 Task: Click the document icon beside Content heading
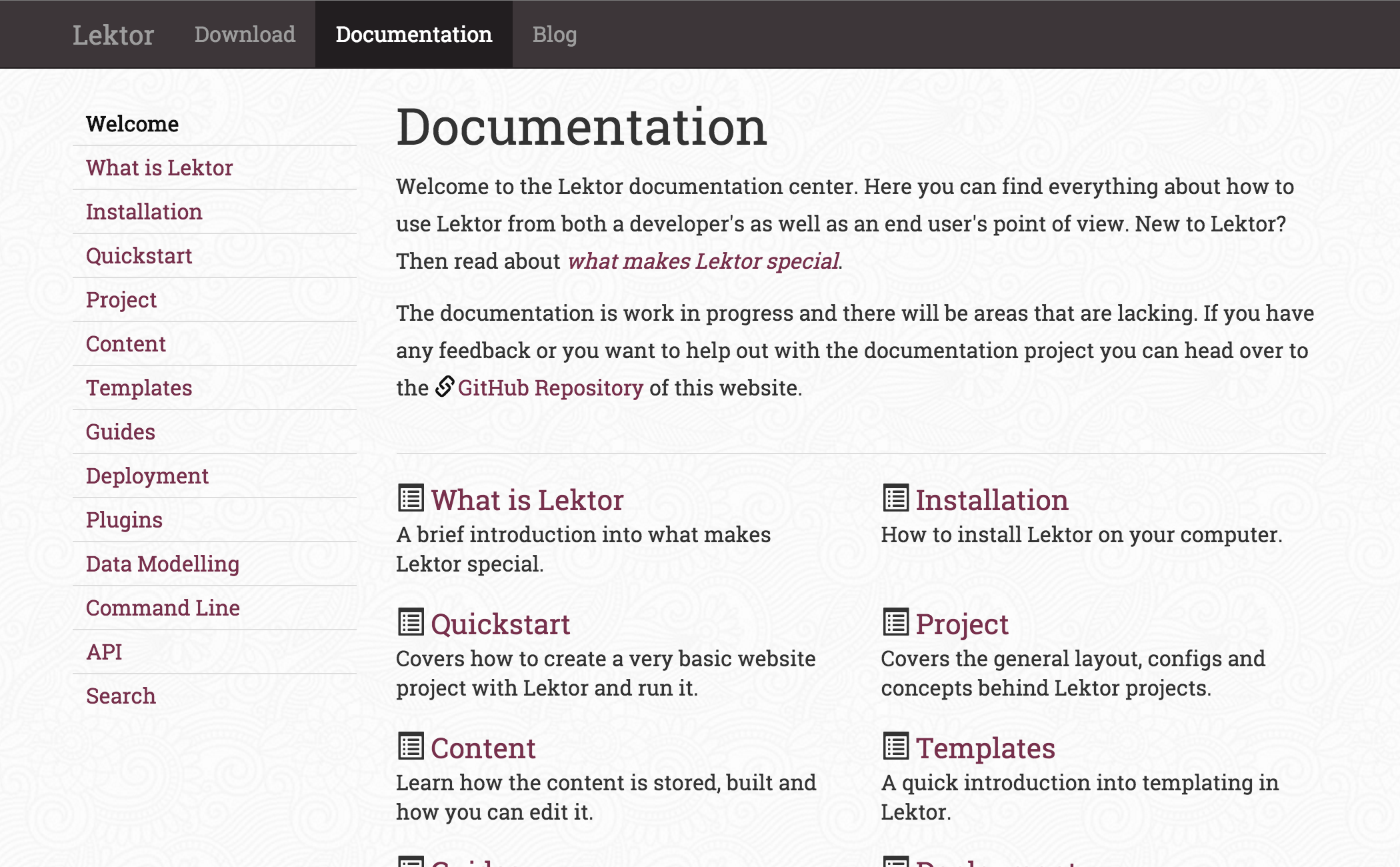(x=411, y=746)
